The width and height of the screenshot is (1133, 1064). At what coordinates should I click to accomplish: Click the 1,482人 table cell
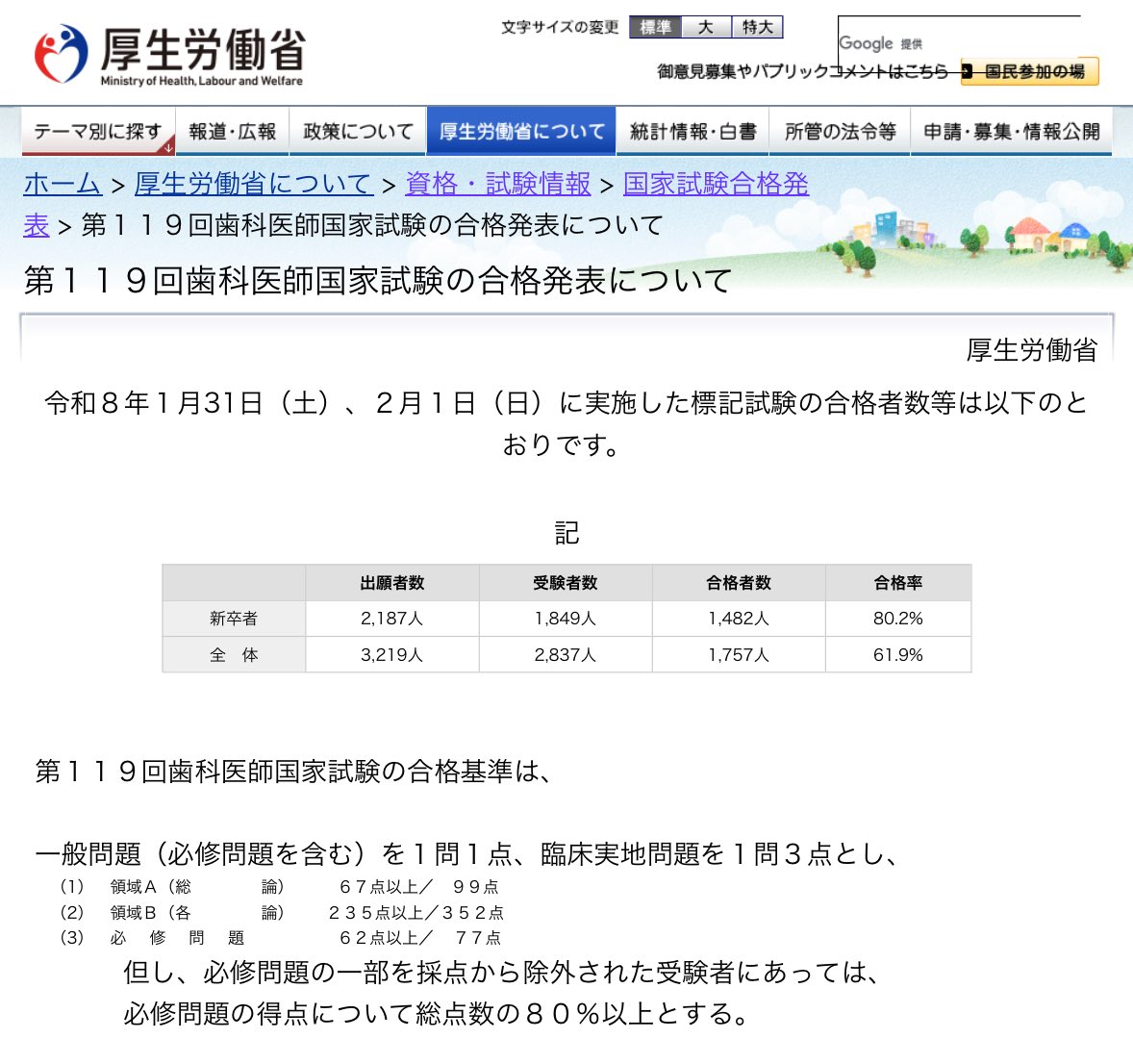[739, 619]
